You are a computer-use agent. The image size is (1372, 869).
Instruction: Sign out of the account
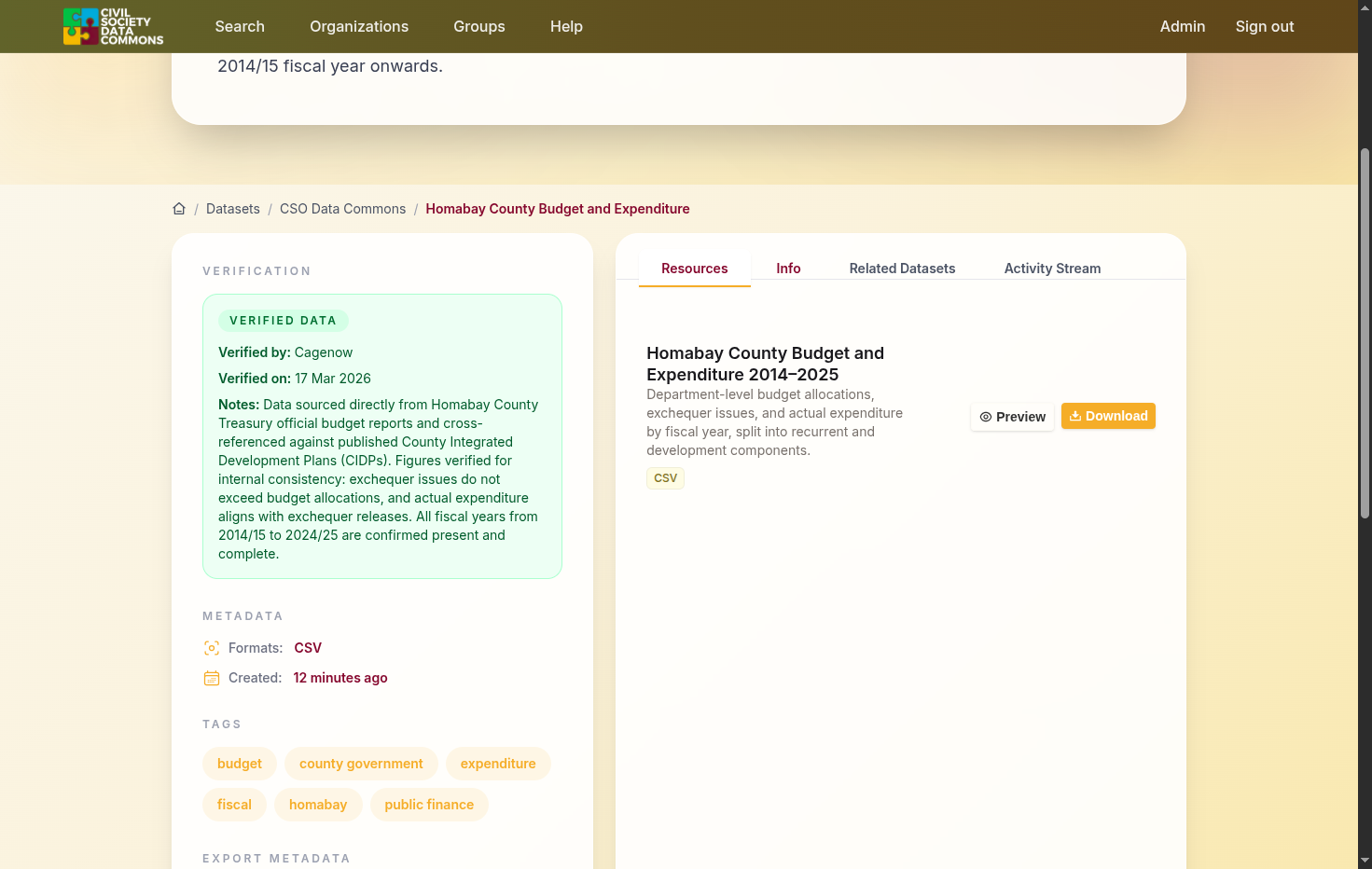point(1265,26)
